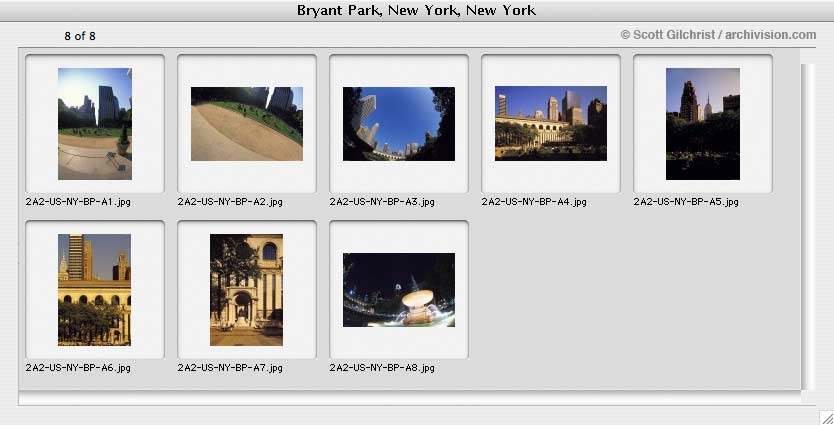
Task: Click filename 2A2-US-NY-BP-A5.jpg
Action: click(686, 202)
